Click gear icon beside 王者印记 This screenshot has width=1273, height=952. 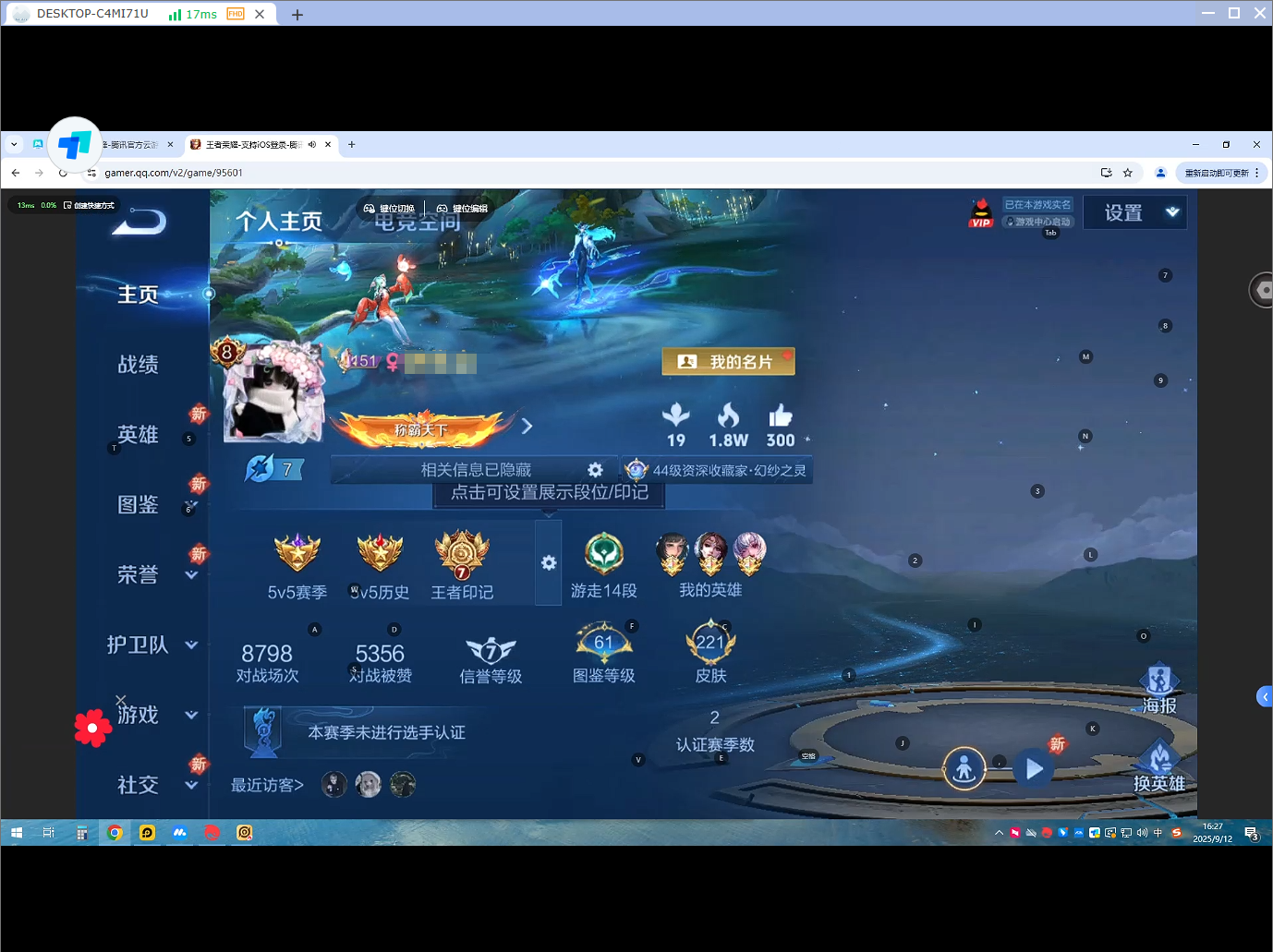tap(549, 563)
